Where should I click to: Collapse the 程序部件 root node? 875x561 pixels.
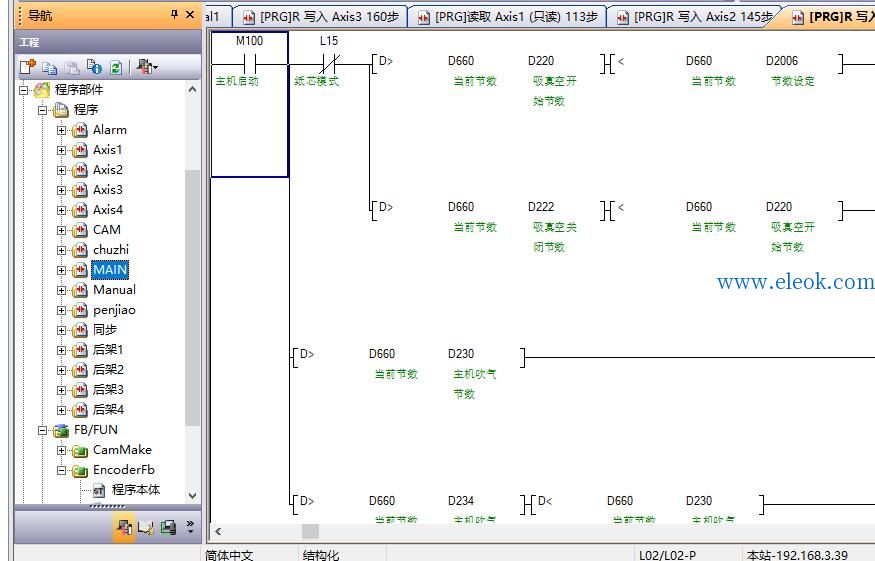(23, 90)
